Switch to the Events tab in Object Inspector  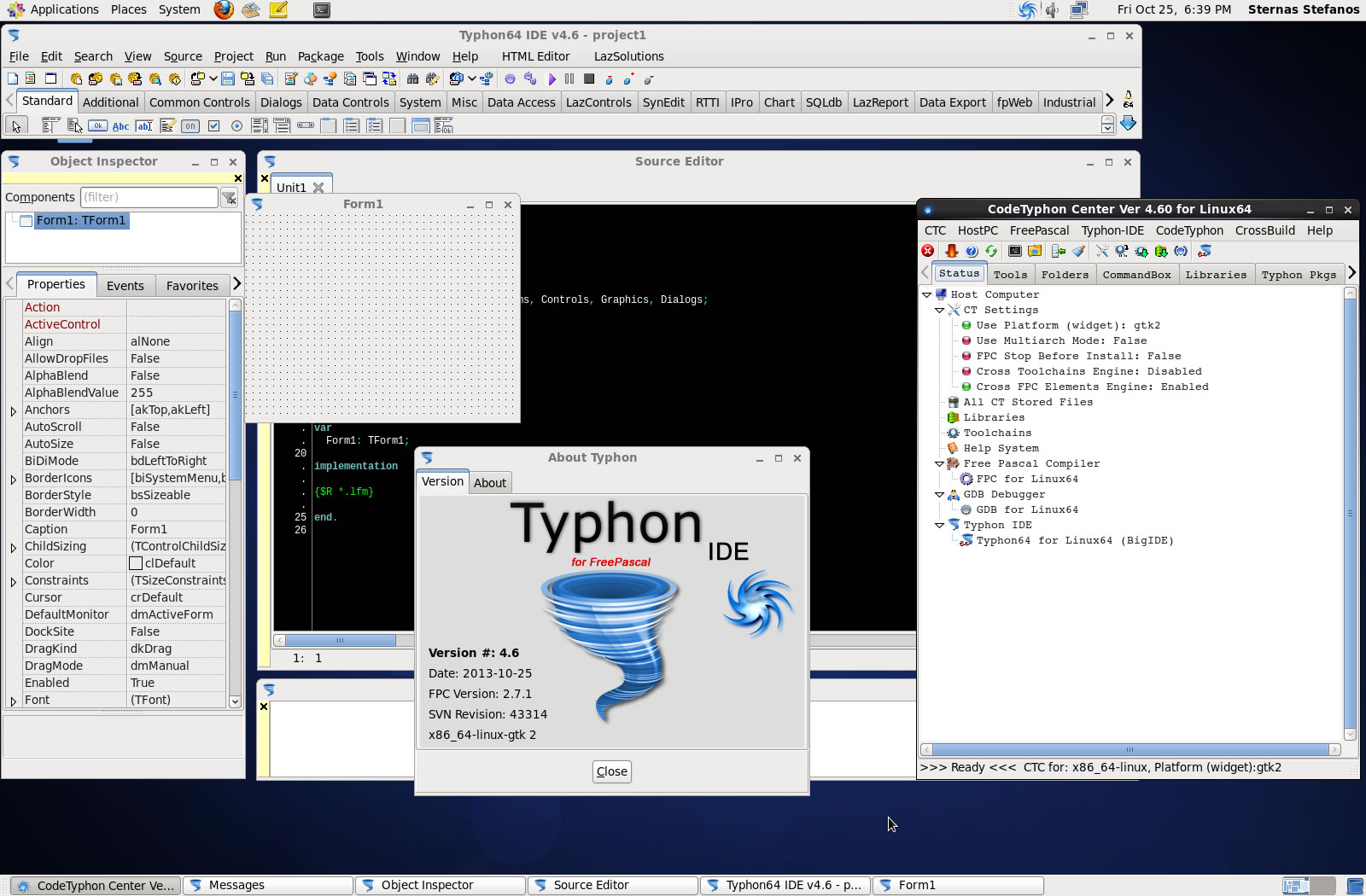(126, 286)
